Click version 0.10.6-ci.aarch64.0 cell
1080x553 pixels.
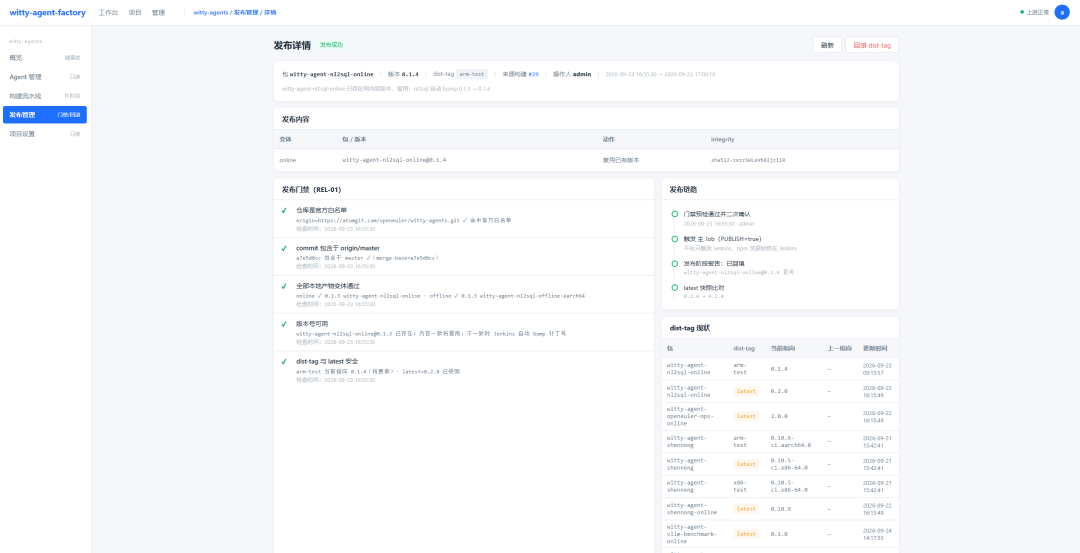coord(791,441)
